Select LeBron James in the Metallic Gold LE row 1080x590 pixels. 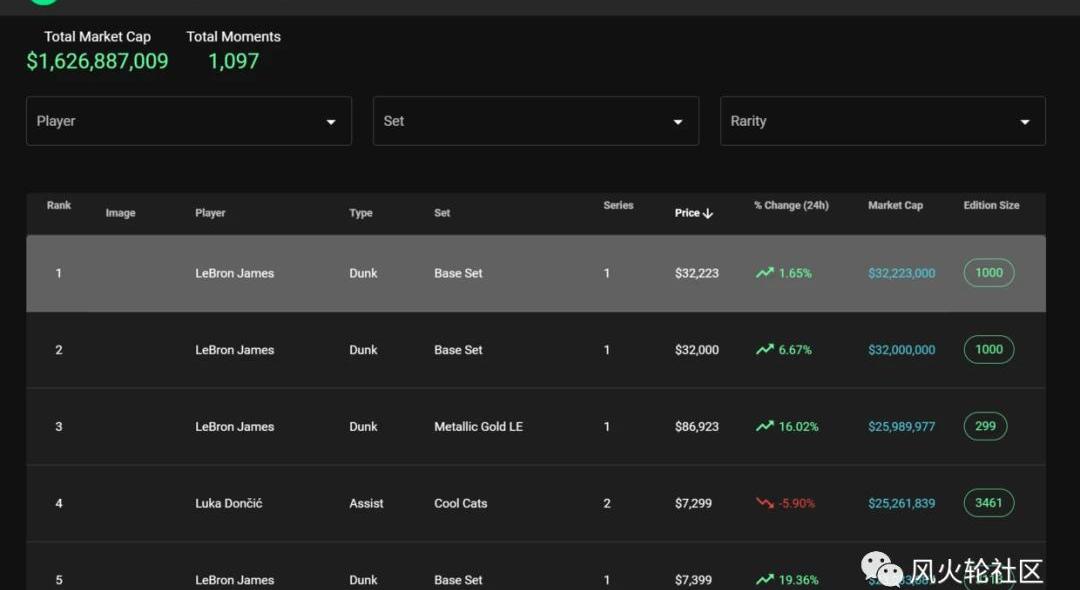click(x=235, y=427)
